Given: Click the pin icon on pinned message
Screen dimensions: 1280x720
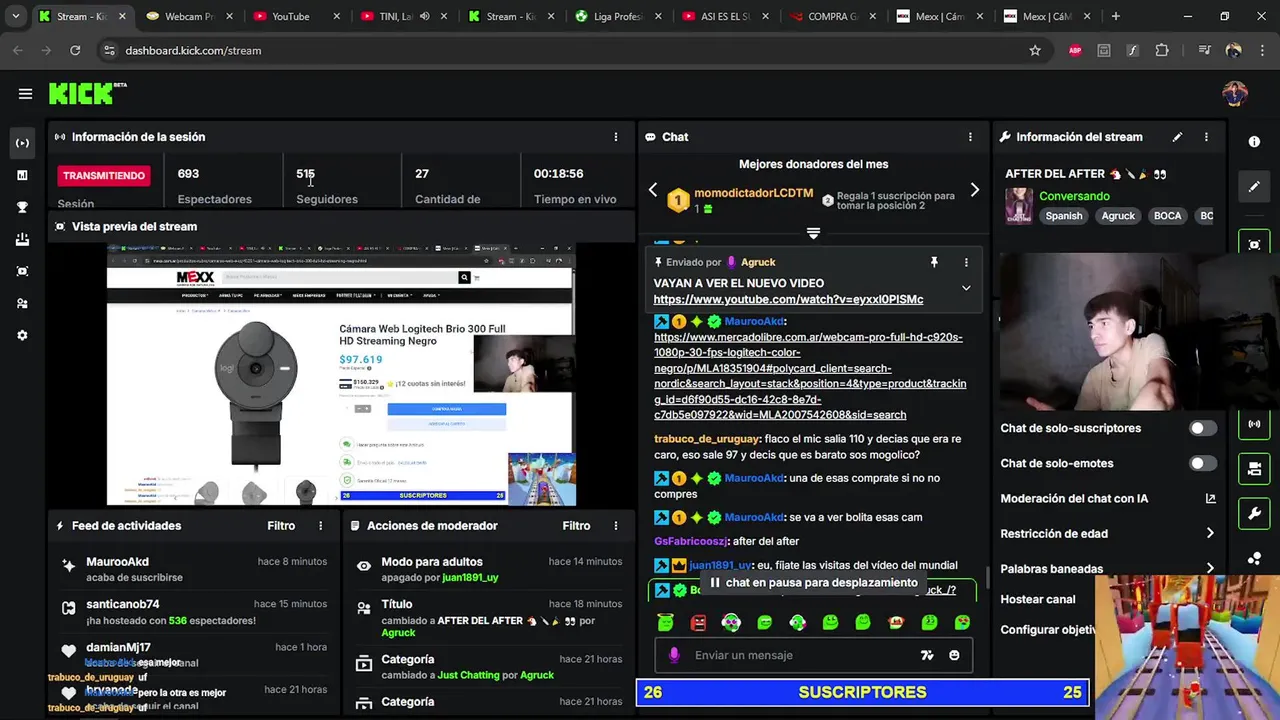Looking at the screenshot, I should tap(934, 262).
